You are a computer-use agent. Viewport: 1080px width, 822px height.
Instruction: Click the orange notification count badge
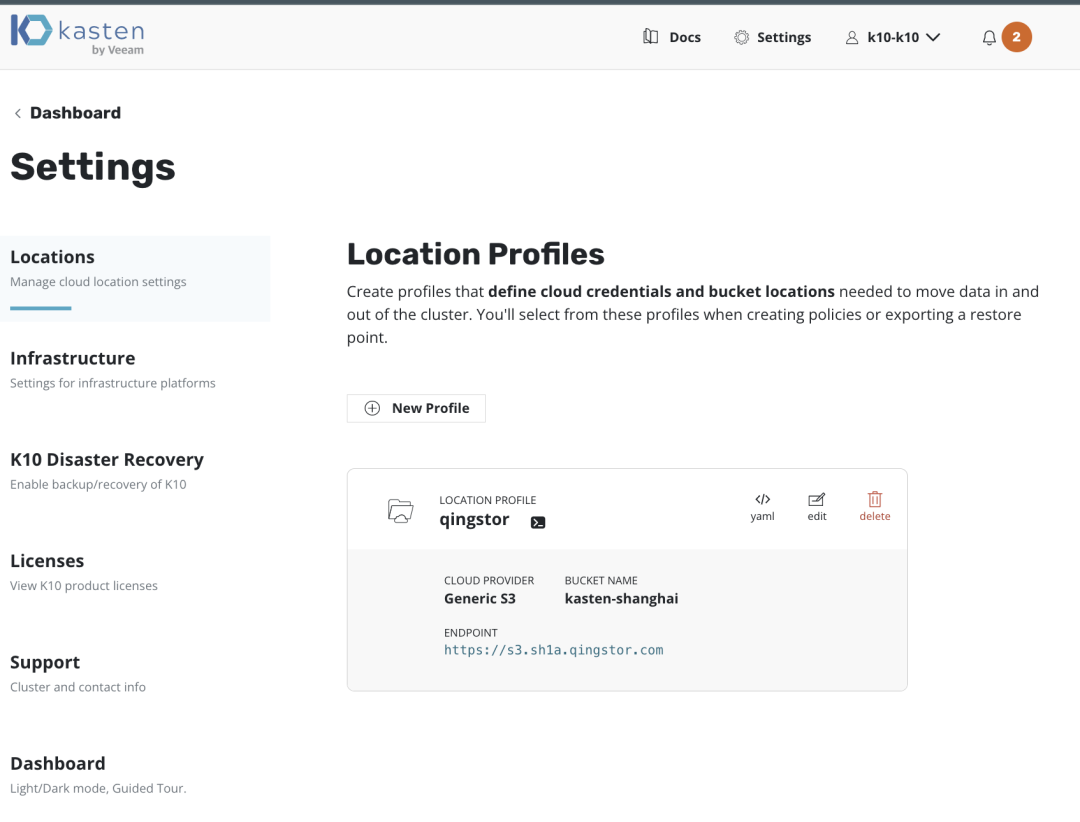1017,37
